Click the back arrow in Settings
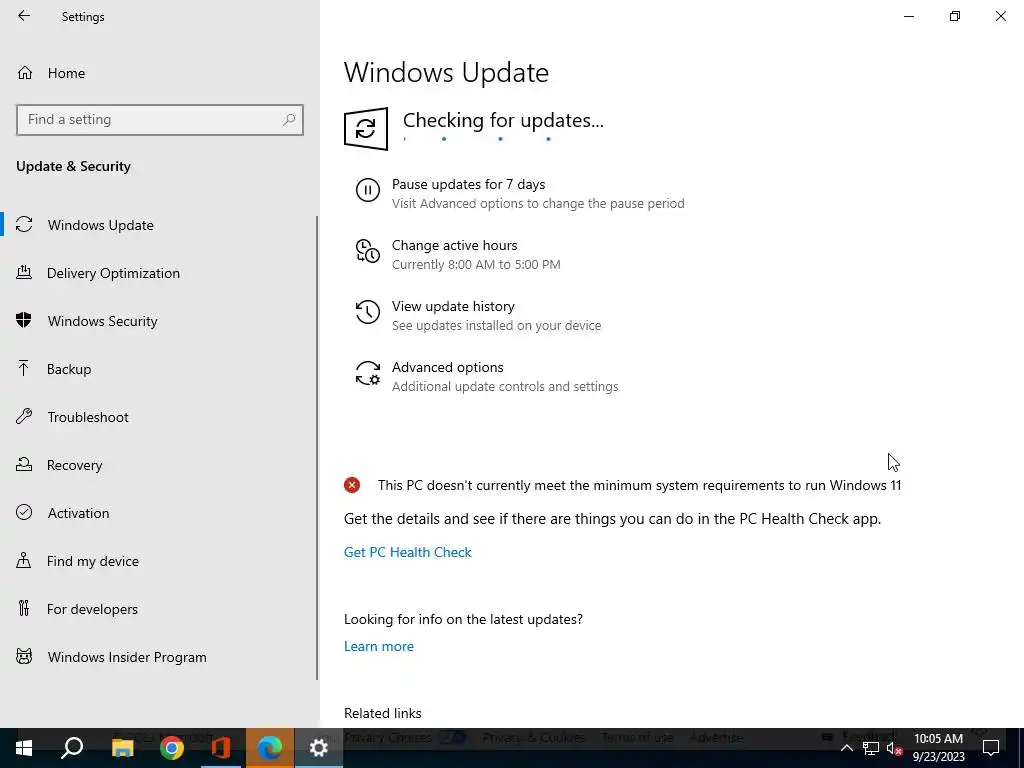The image size is (1024, 768). tap(24, 16)
